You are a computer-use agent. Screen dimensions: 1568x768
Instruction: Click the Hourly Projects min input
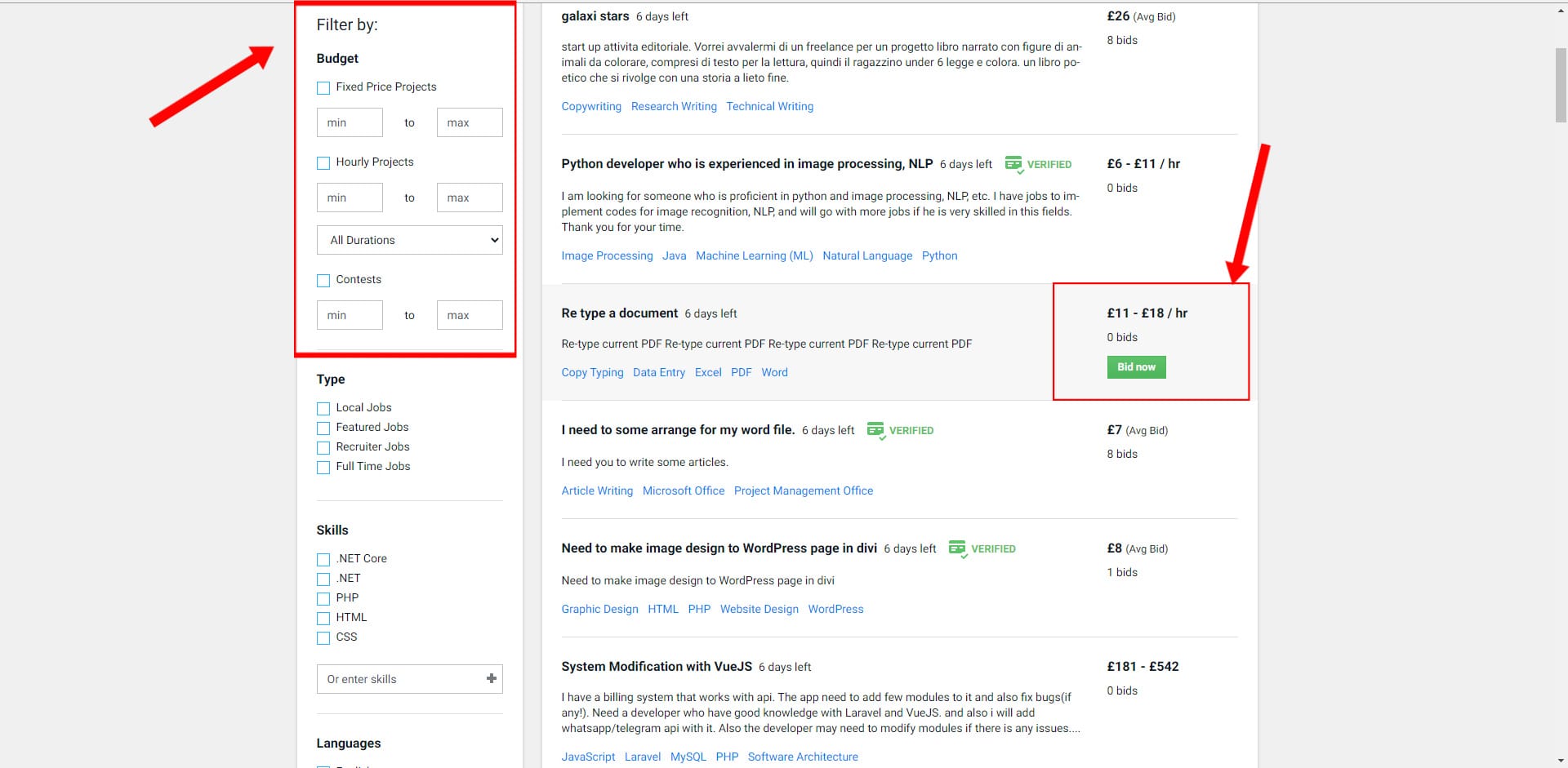click(350, 198)
